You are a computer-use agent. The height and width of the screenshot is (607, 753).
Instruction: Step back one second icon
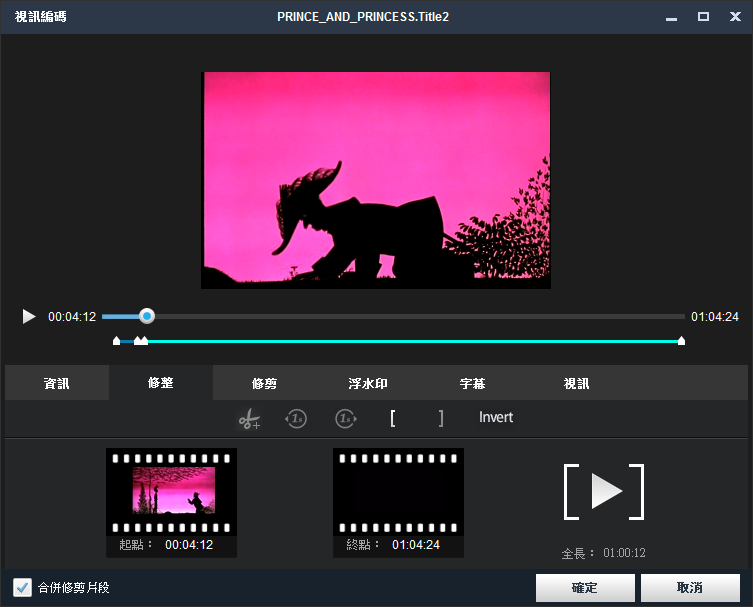296,419
